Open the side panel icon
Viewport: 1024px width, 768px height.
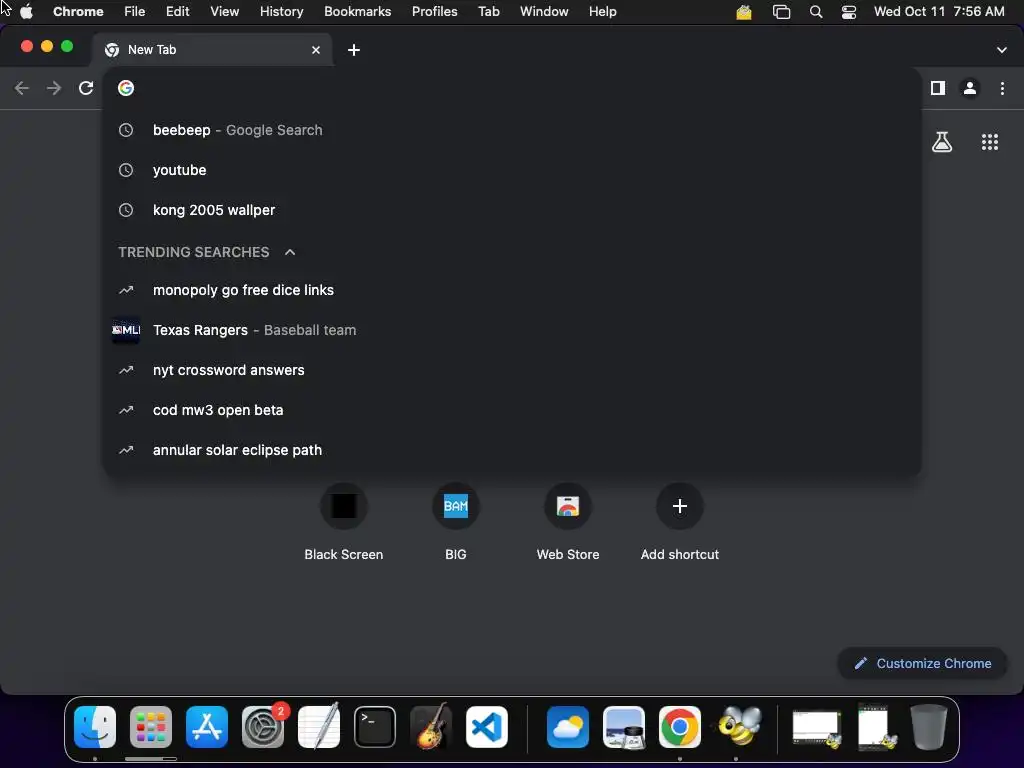(x=938, y=88)
